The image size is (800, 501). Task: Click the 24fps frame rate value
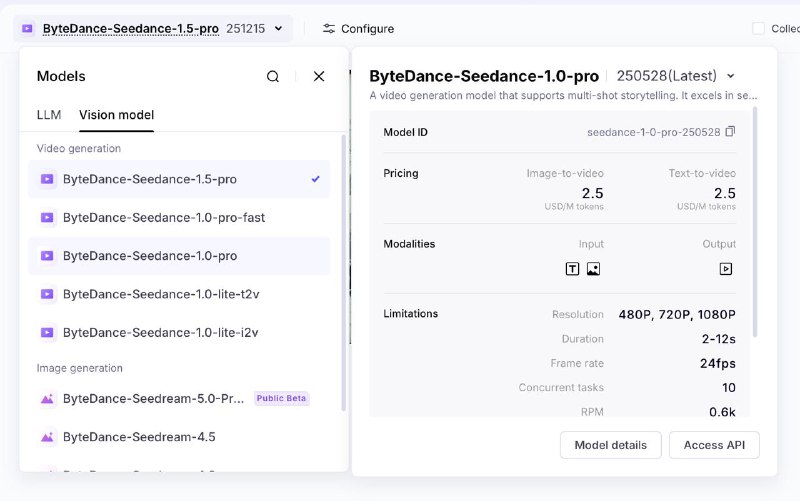[x=717, y=363]
